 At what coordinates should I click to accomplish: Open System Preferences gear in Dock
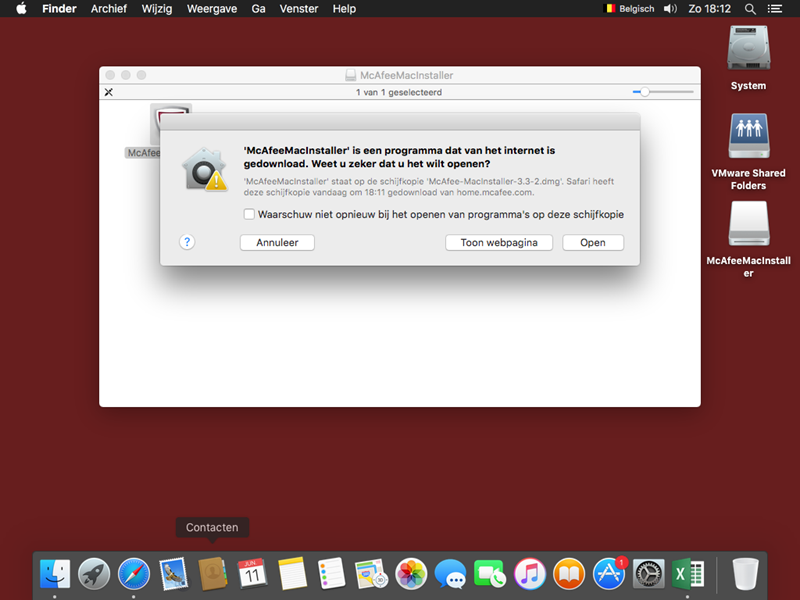click(x=648, y=573)
